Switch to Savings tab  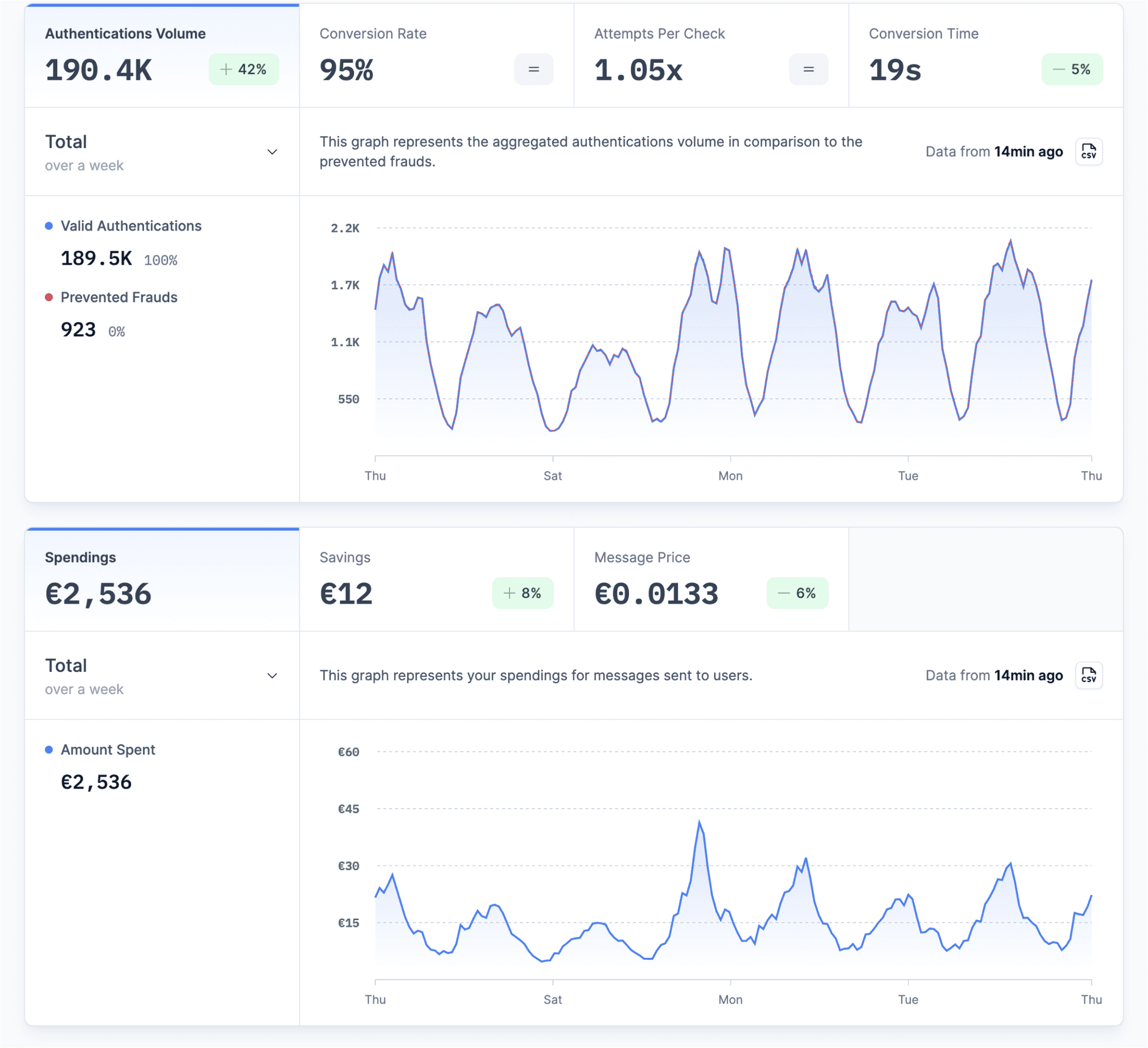pyautogui.click(x=436, y=580)
